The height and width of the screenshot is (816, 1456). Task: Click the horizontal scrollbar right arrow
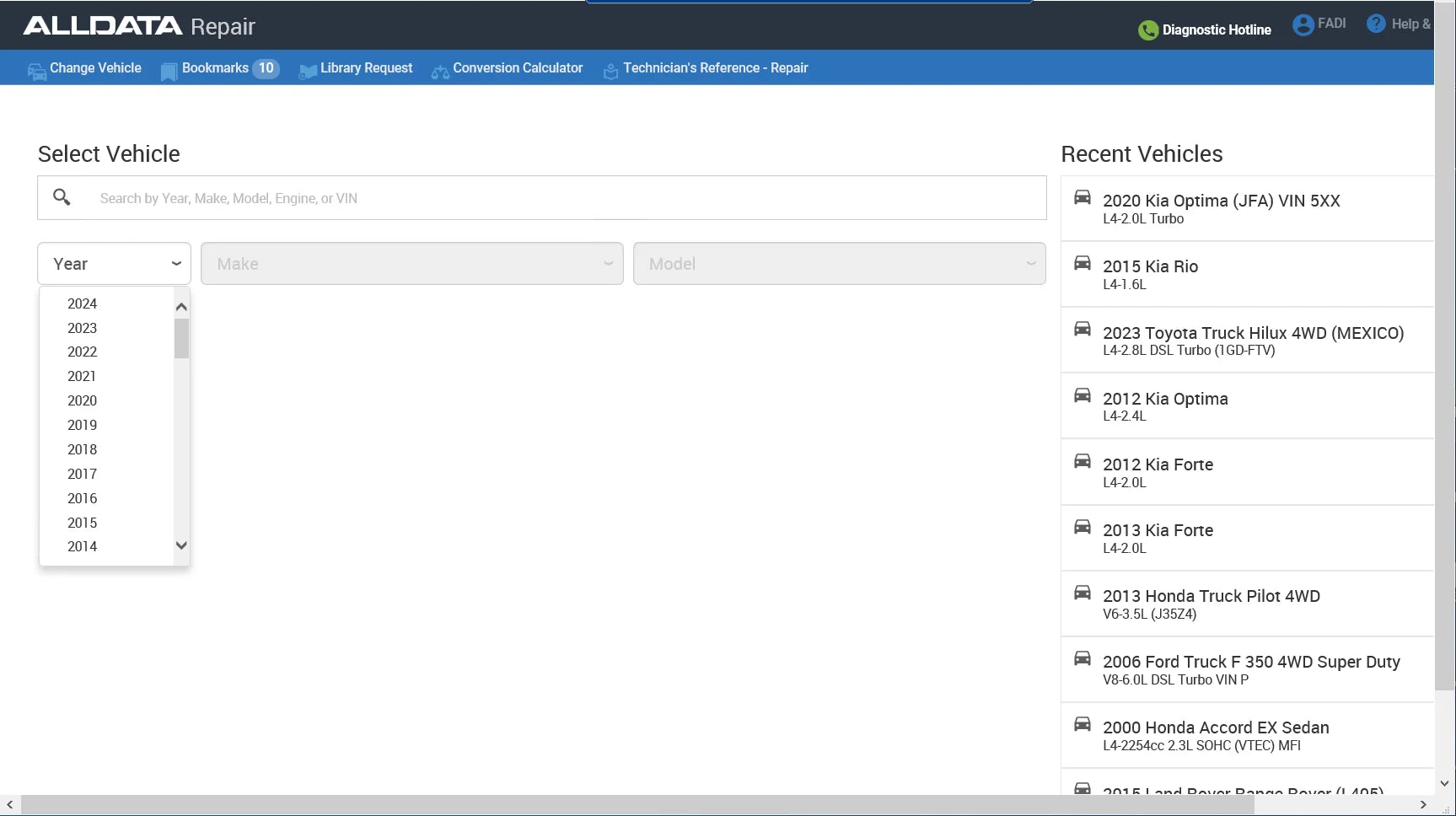1423,805
